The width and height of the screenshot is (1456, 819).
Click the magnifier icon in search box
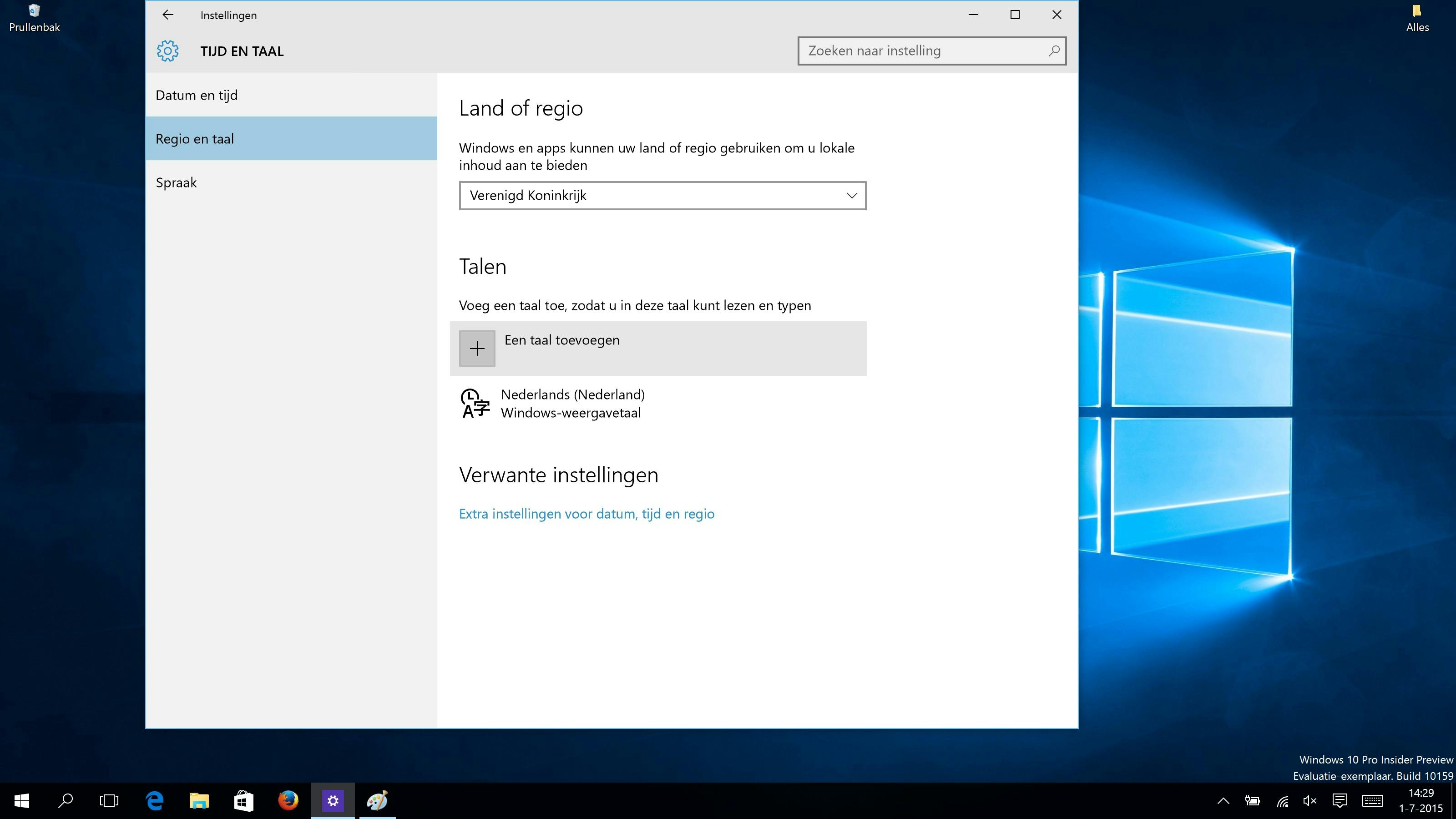(1054, 51)
